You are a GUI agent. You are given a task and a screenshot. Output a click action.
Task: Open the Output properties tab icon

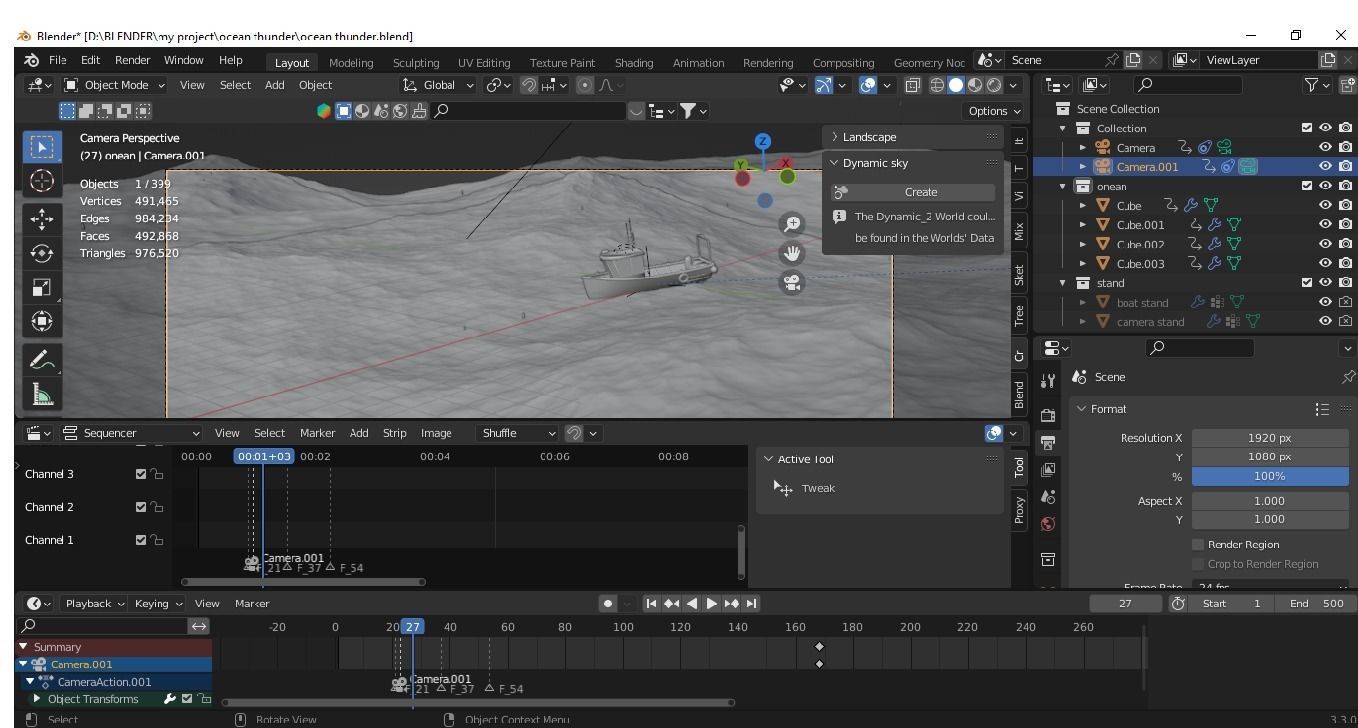[x=1048, y=442]
